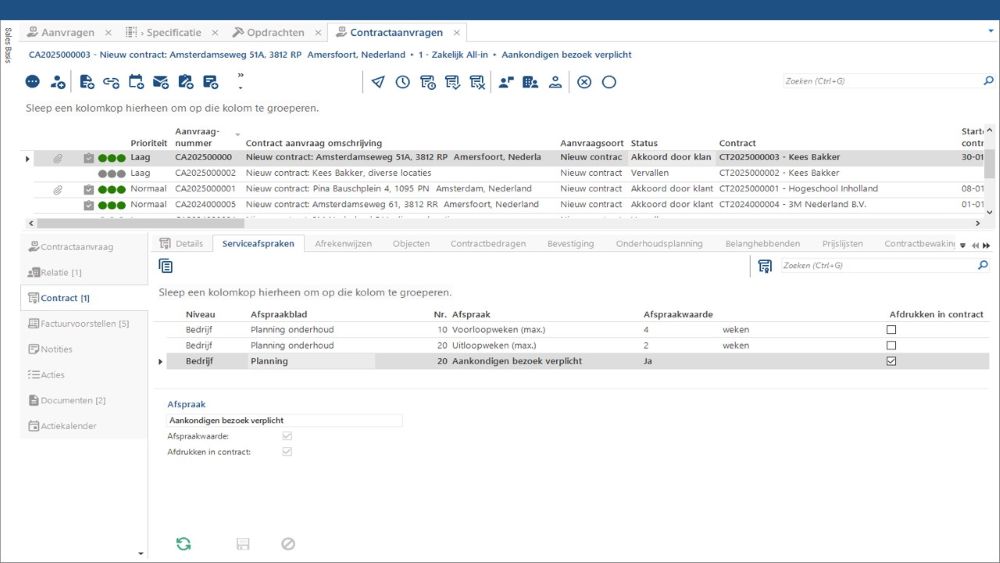This screenshot has height=563, width=1000.
Task: Click the paper plane send icon
Action: point(377,82)
